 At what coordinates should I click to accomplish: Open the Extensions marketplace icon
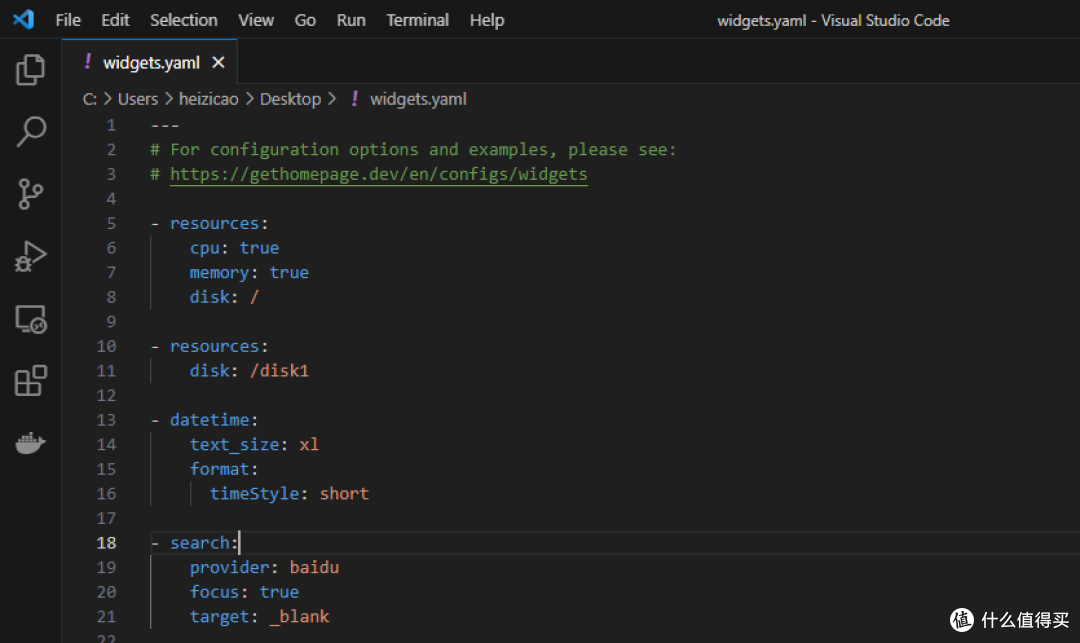pyautogui.click(x=31, y=381)
